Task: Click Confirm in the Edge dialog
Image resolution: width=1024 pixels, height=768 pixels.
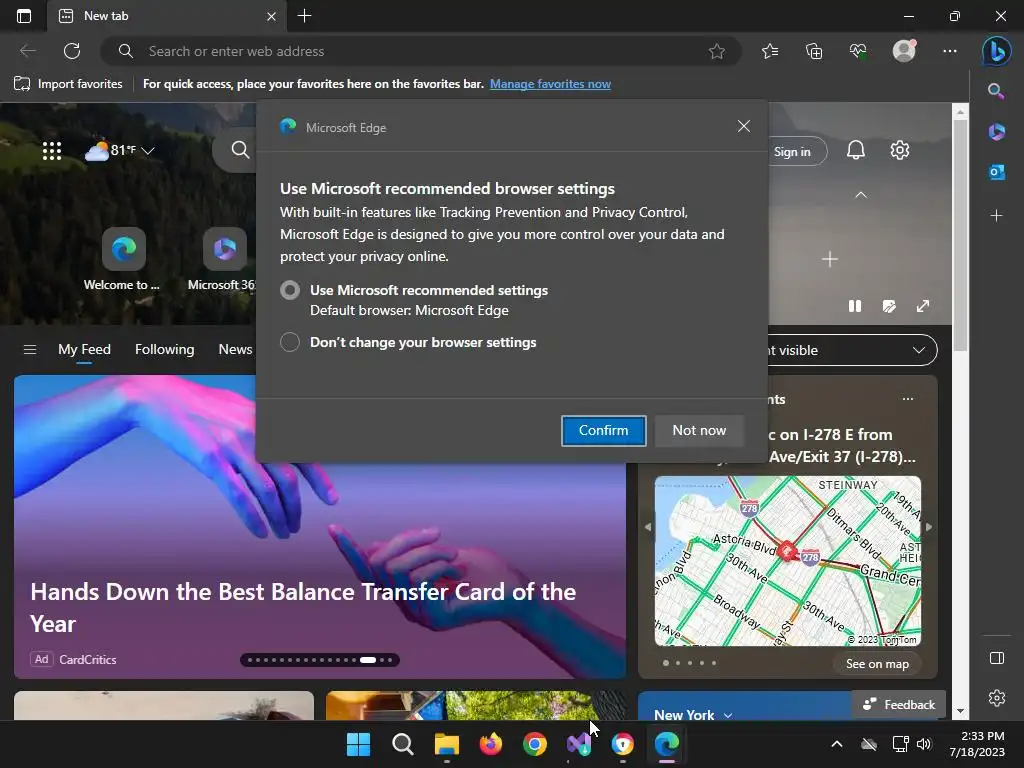Action: tap(603, 430)
